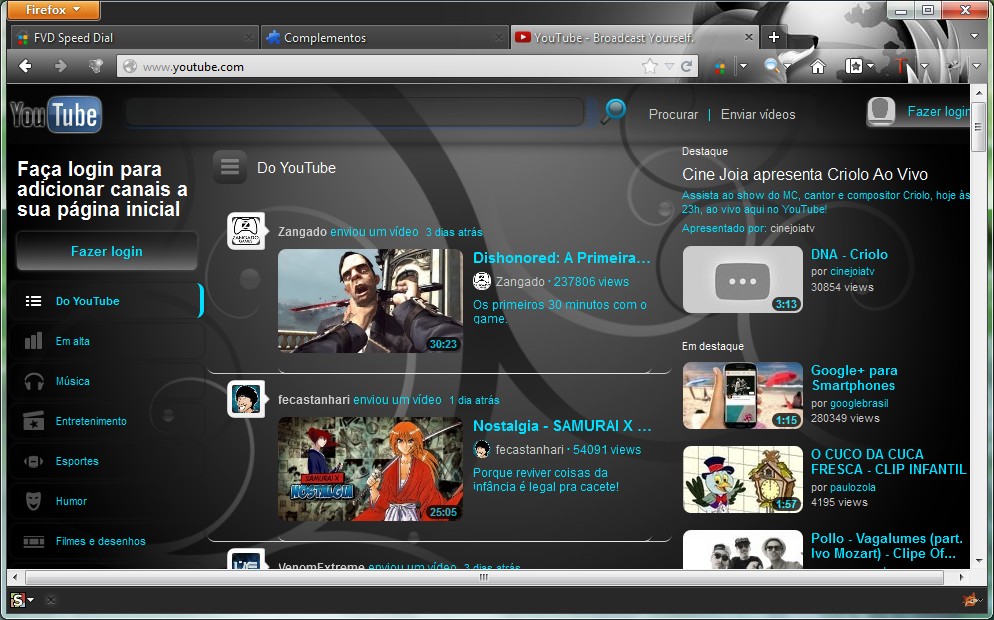Screen dimensions: 994x620
Task: Click into the YouTube search input field
Action: pos(354,112)
